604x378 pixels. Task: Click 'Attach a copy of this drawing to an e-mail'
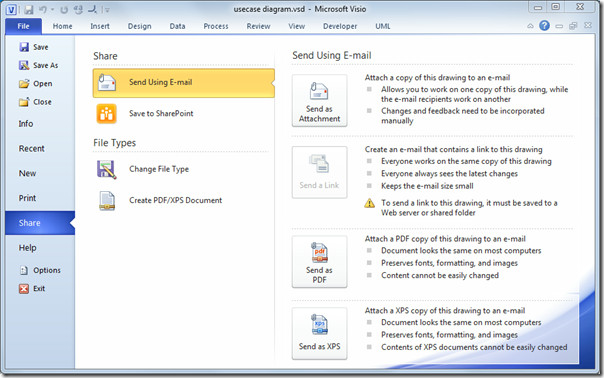[x=437, y=77]
